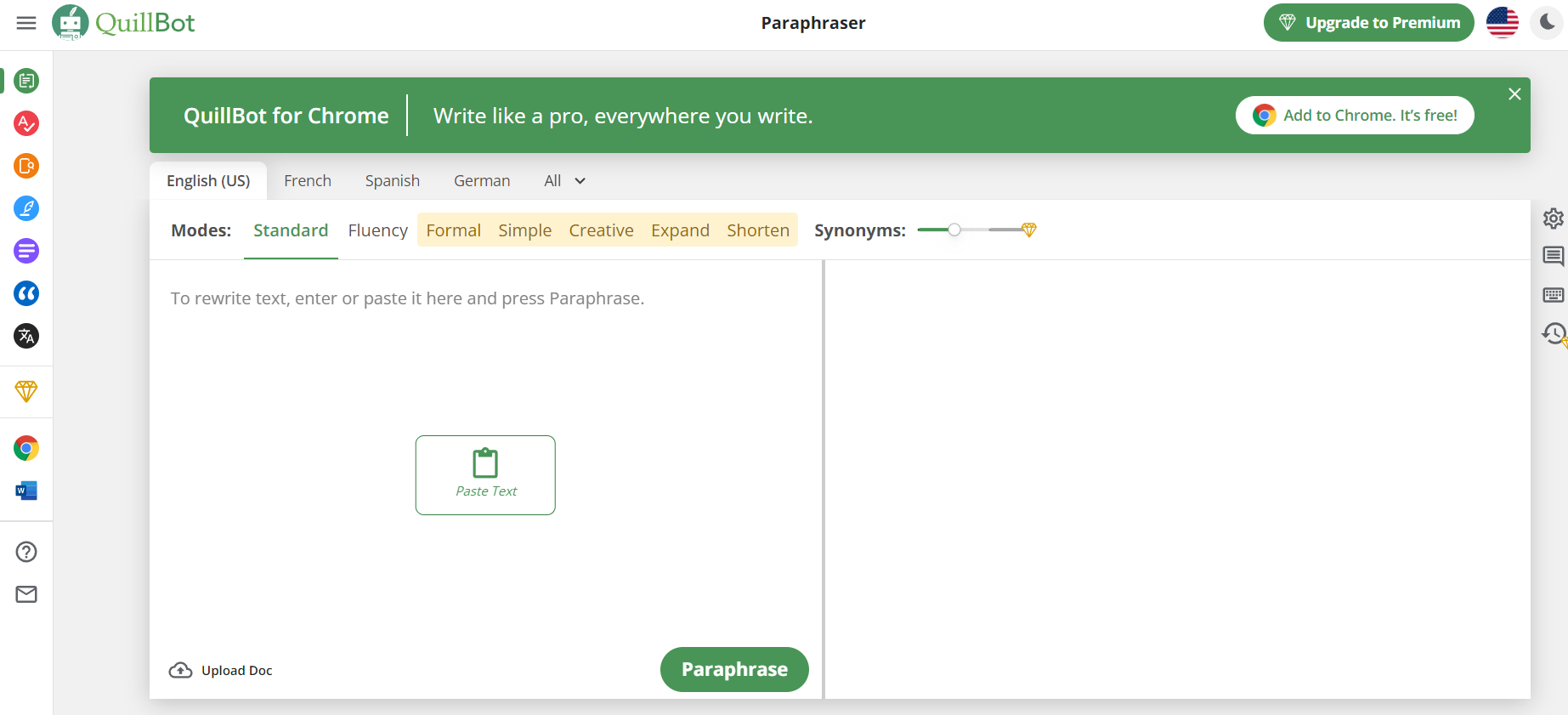Click the 'Paraphraser' page title
Image resolution: width=1568 pixels, height=715 pixels.
pyautogui.click(x=813, y=23)
